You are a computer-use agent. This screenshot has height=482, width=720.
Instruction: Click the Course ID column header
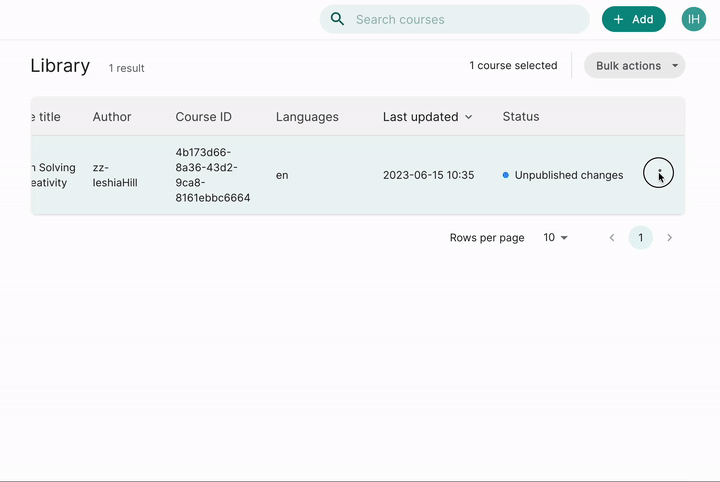tap(203, 117)
